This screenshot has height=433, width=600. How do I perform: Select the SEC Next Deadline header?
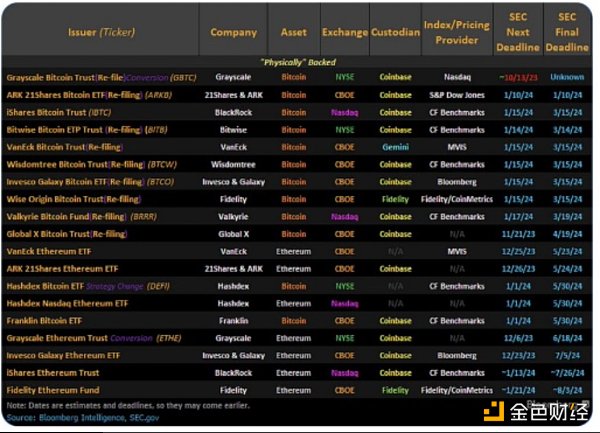pyautogui.click(x=519, y=33)
